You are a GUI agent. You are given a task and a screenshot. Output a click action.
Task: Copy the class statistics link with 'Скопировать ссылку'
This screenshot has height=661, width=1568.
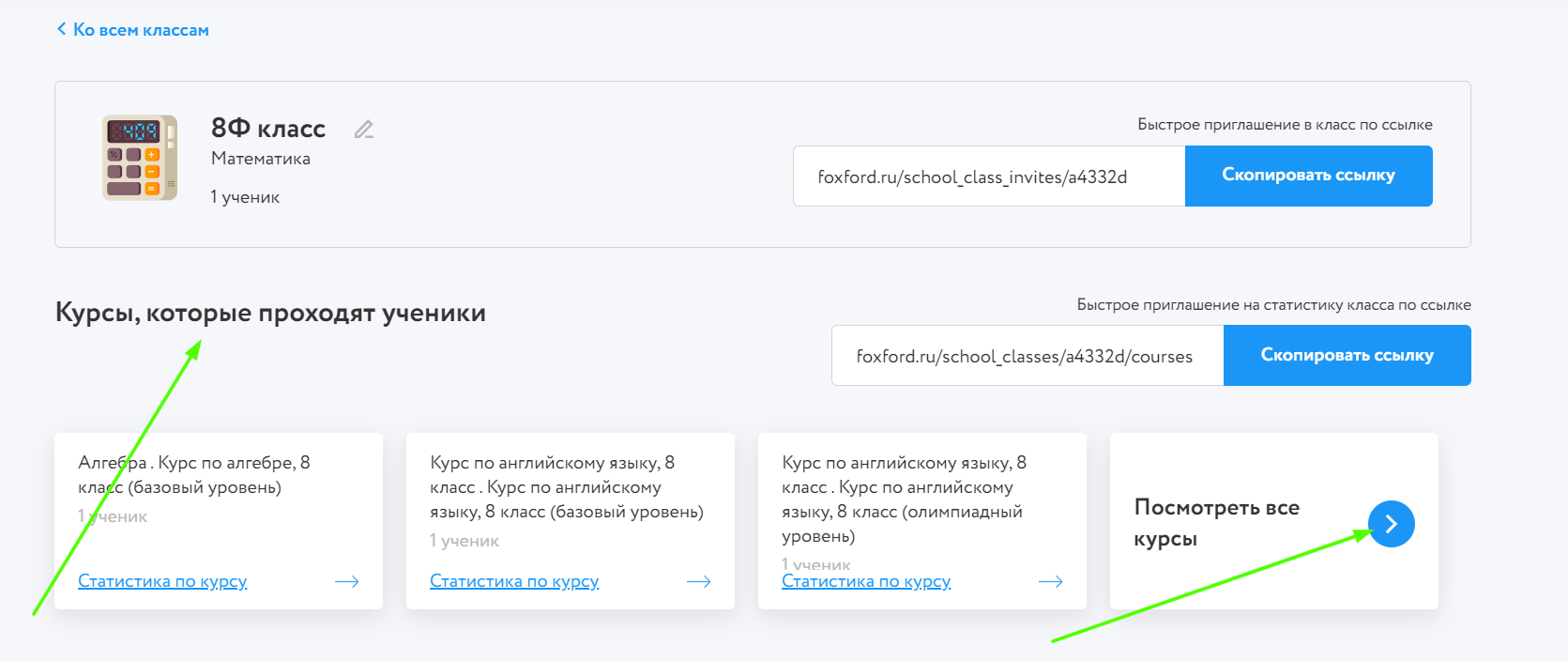coord(1347,355)
